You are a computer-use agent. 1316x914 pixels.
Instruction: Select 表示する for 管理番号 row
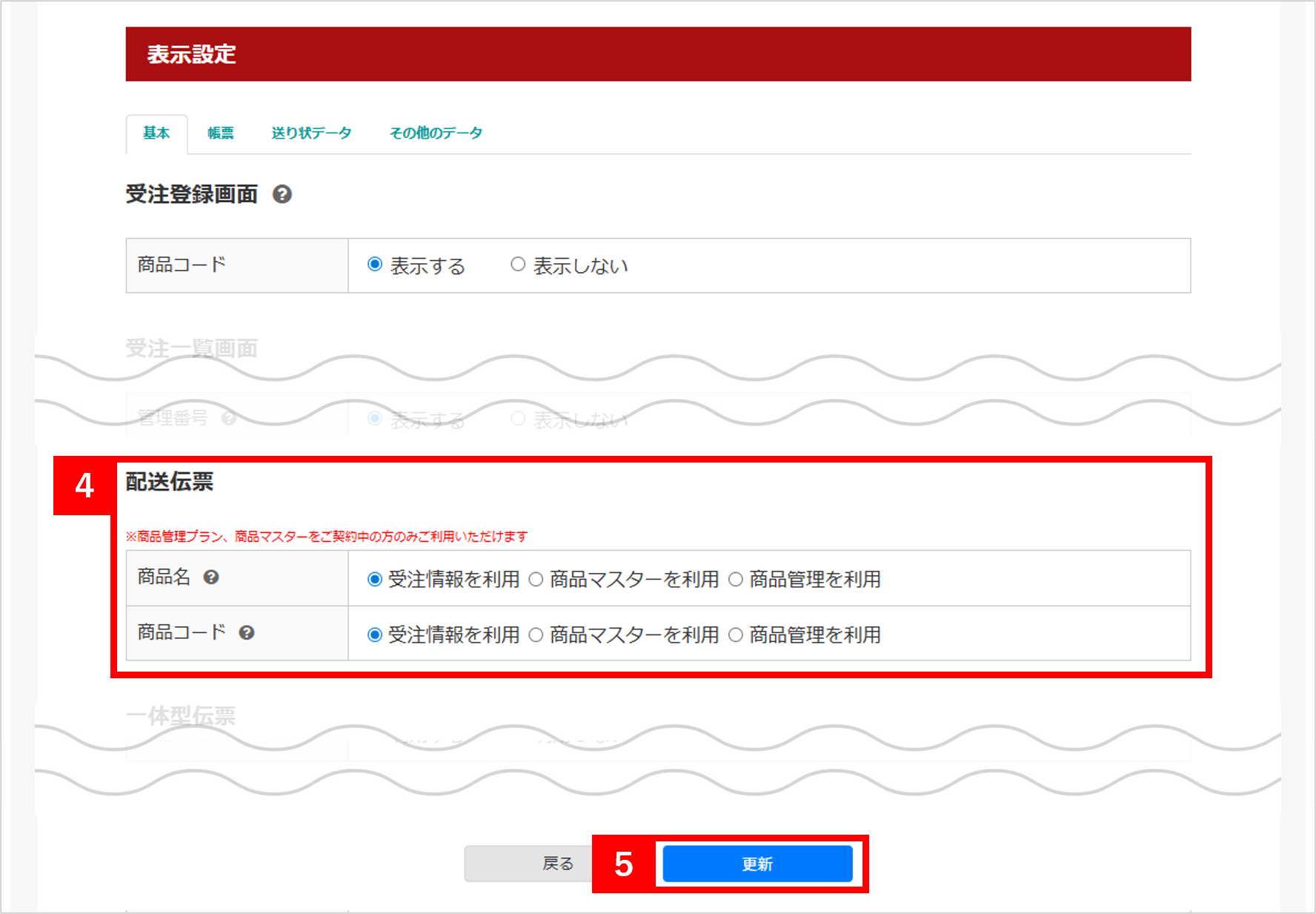click(375, 419)
